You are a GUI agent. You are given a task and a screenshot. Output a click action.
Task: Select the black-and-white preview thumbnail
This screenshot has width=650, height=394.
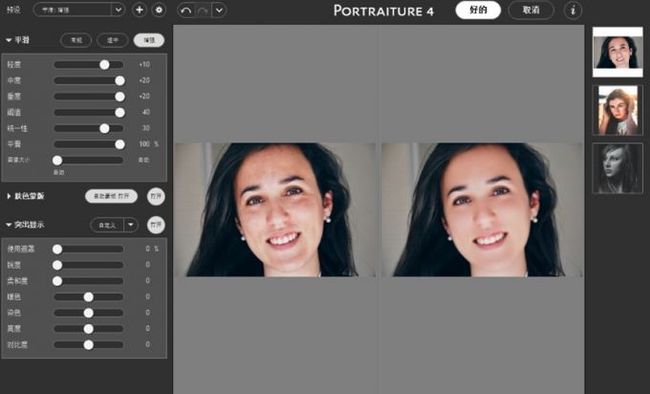pyautogui.click(x=618, y=168)
